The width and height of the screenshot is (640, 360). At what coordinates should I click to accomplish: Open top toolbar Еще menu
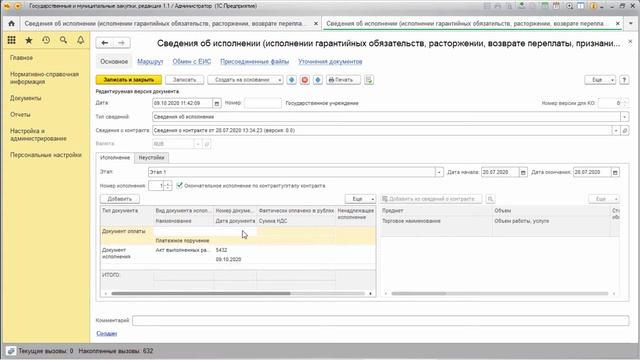[x=600, y=80]
